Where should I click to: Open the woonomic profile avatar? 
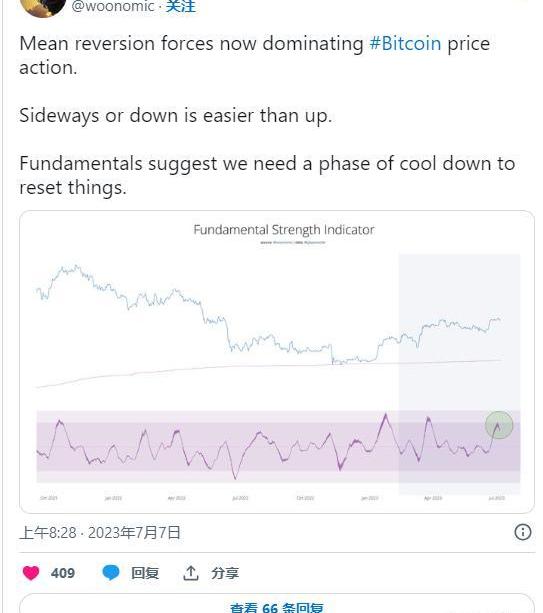(42, 8)
